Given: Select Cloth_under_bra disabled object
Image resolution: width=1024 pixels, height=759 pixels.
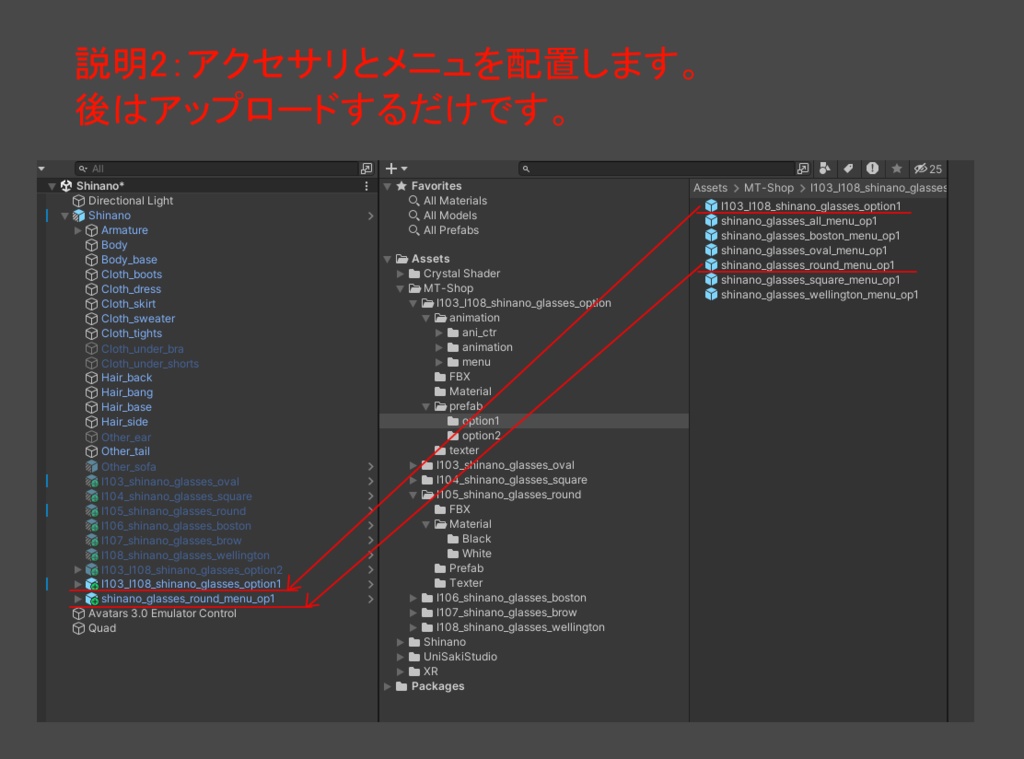Looking at the screenshot, I should pos(135,349).
